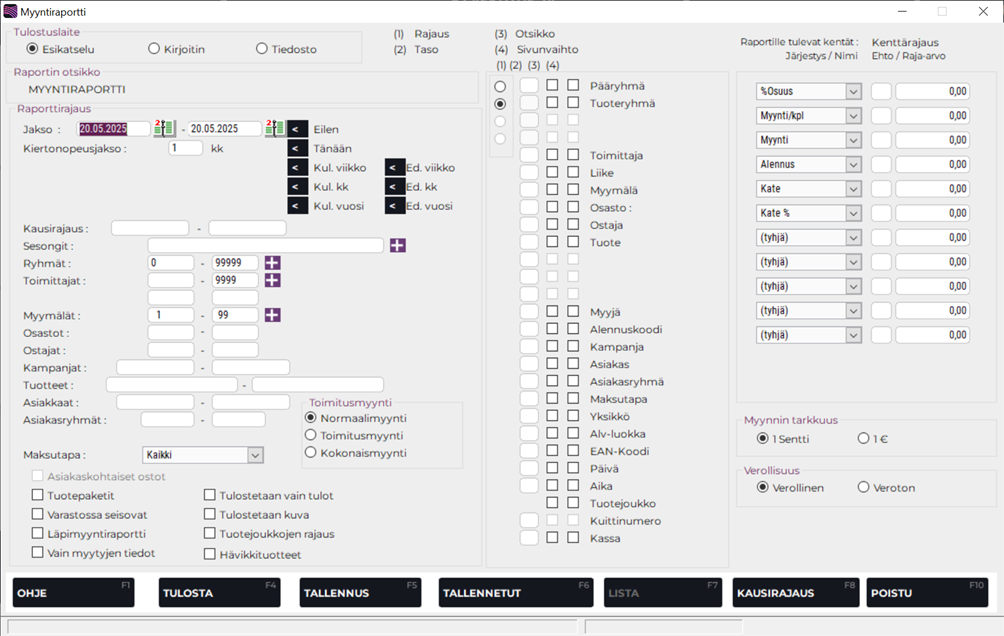Click the plus icon on Ryhmät row

coord(272,263)
